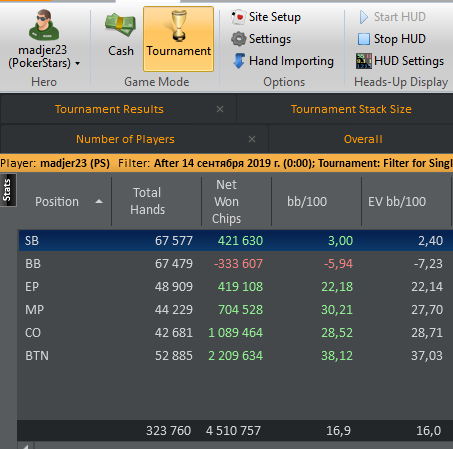The image size is (453, 449).
Task: Click the -333 607 net won value
Action: click(x=238, y=264)
